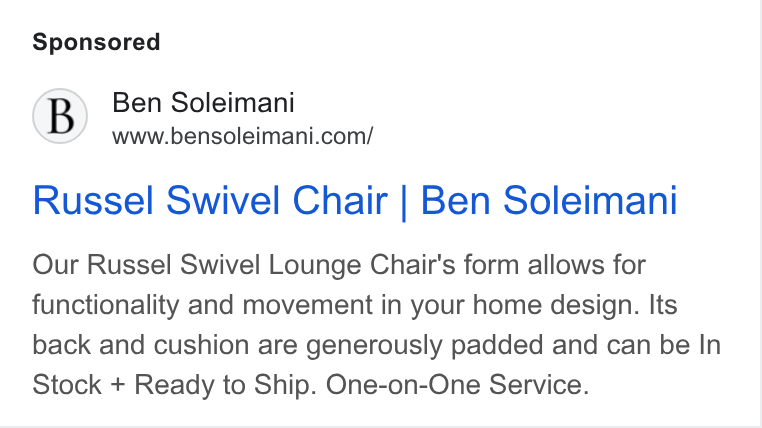
Task: Open the Russel Swivel Chair headline link
Action: pyautogui.click(x=355, y=200)
